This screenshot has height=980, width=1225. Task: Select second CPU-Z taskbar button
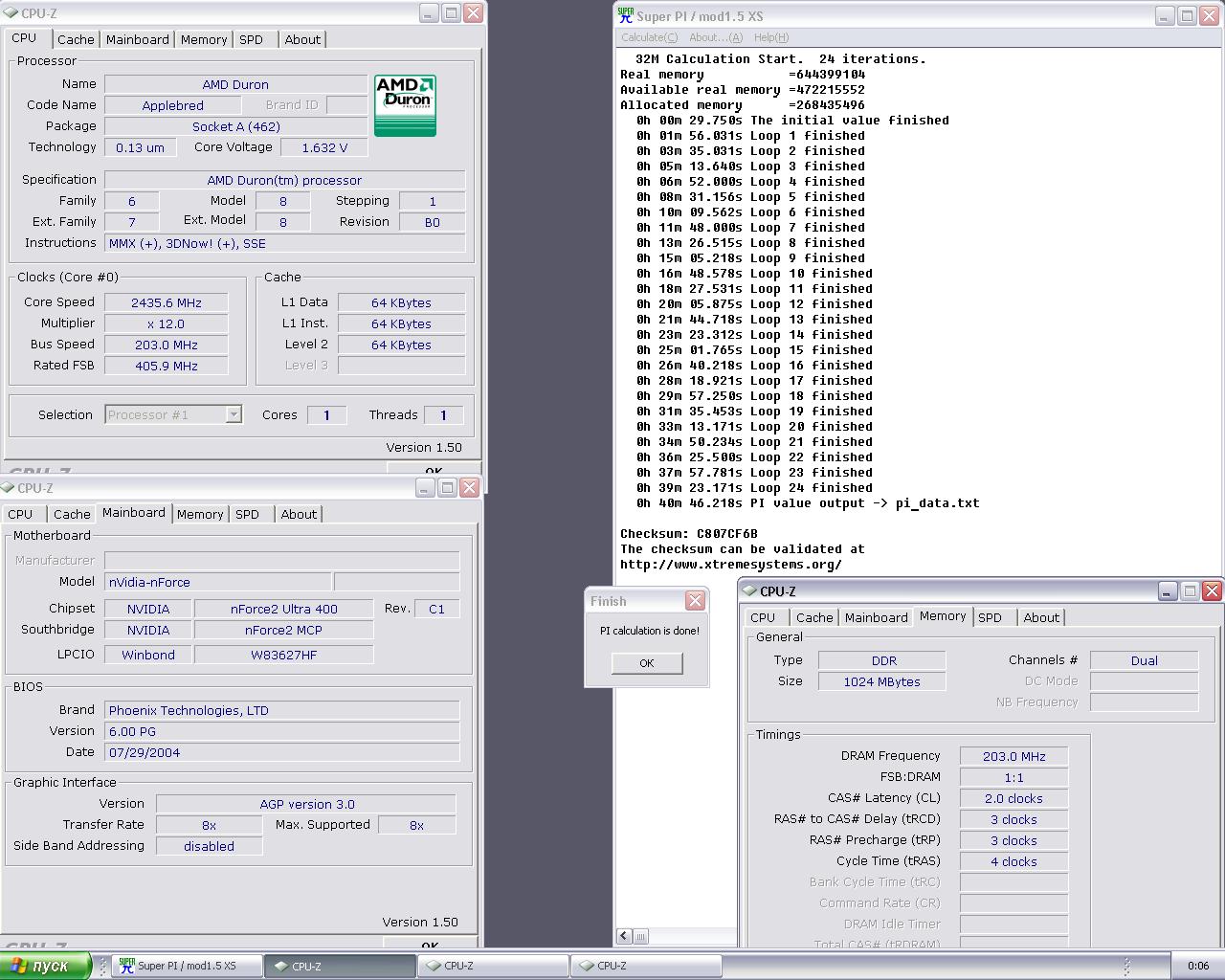point(493,966)
